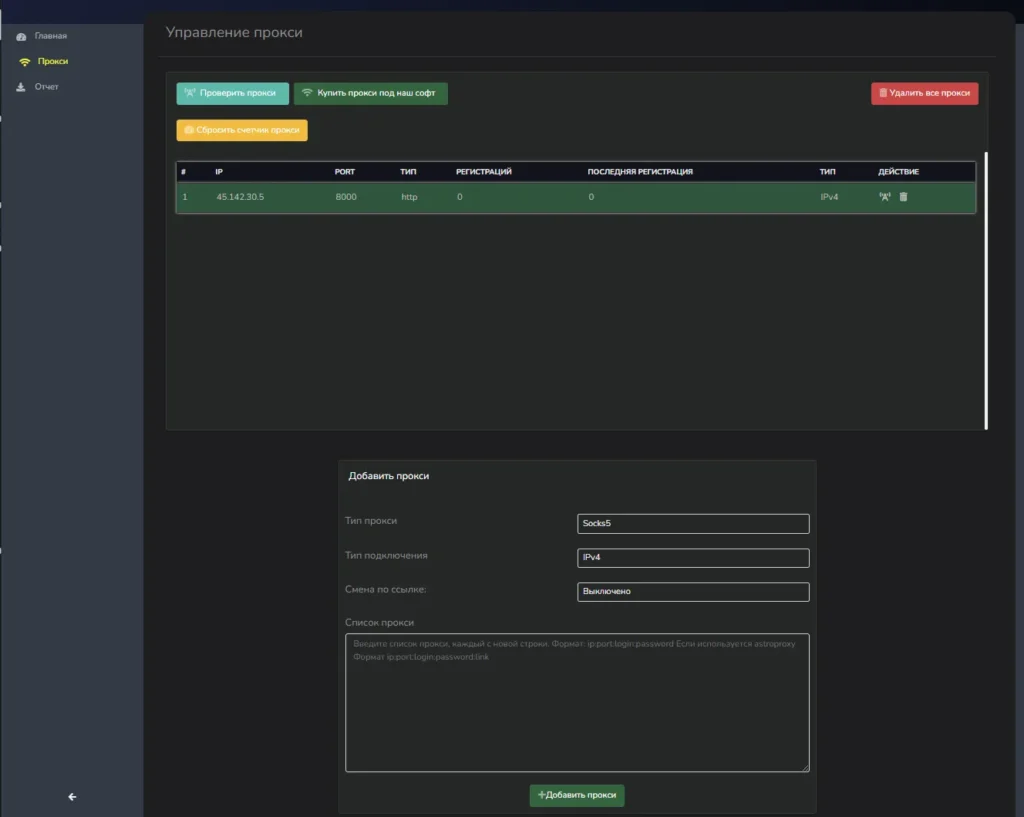Select the Главная dashboard icon in sidebar
Image resolution: width=1024 pixels, height=817 pixels.
22,35
